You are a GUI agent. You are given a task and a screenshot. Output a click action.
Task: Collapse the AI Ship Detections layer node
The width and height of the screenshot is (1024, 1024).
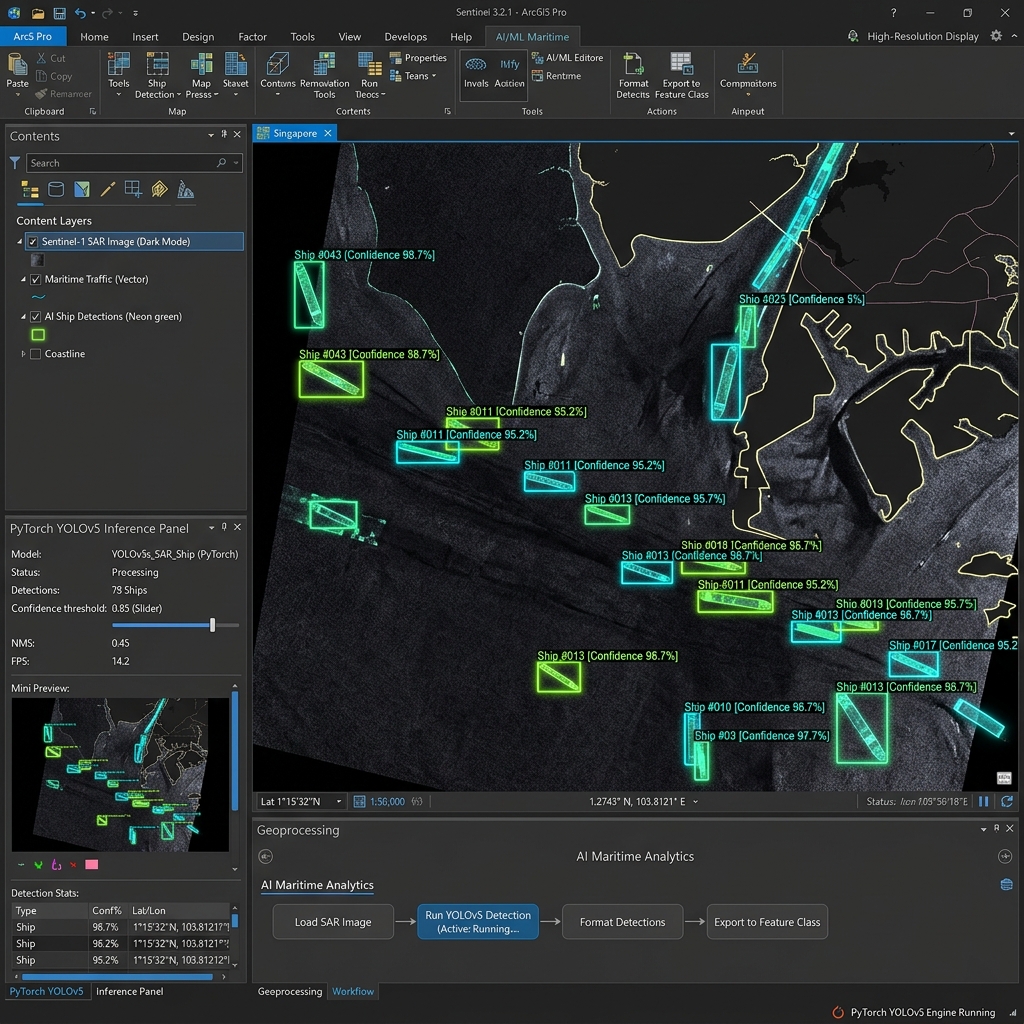click(23, 317)
